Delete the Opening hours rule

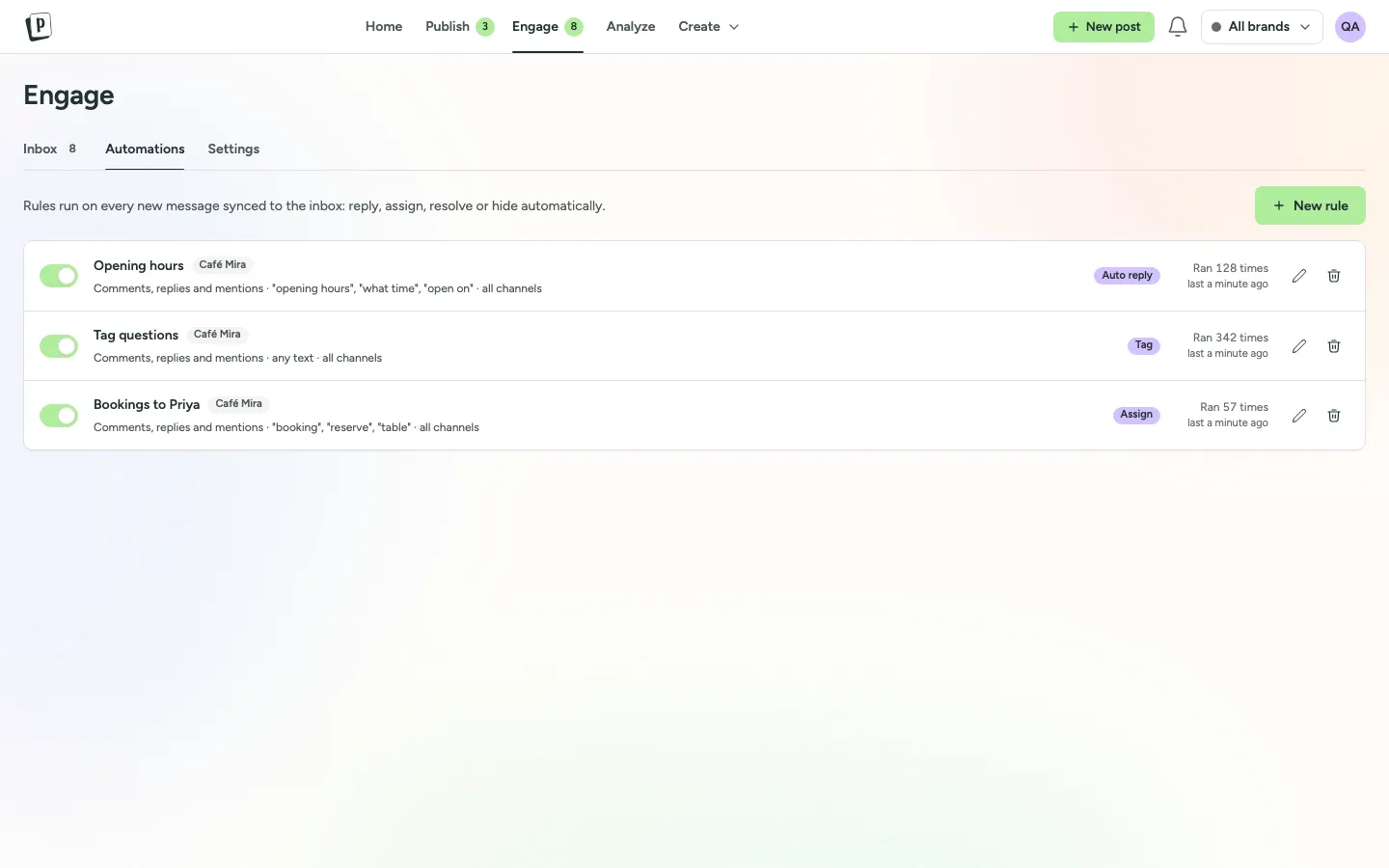(1334, 276)
